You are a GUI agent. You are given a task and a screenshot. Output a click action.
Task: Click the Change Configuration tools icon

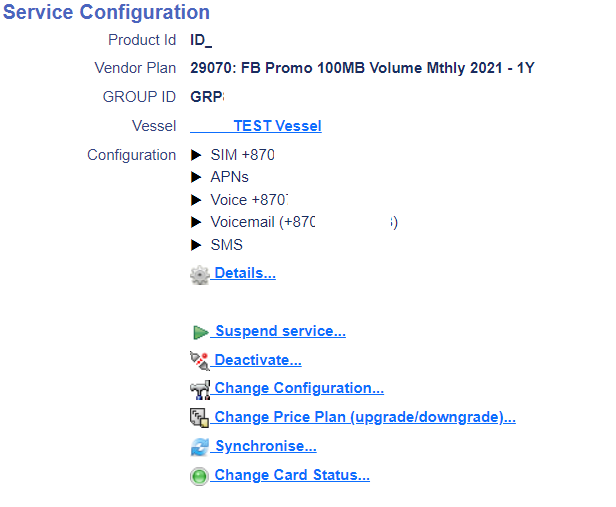click(x=200, y=389)
